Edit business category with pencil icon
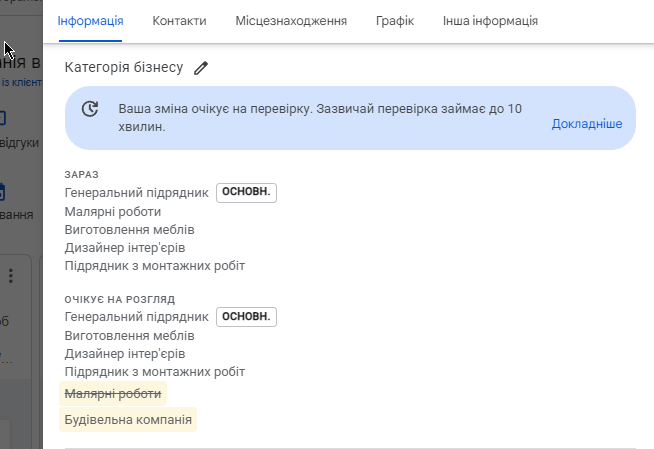 (x=201, y=68)
